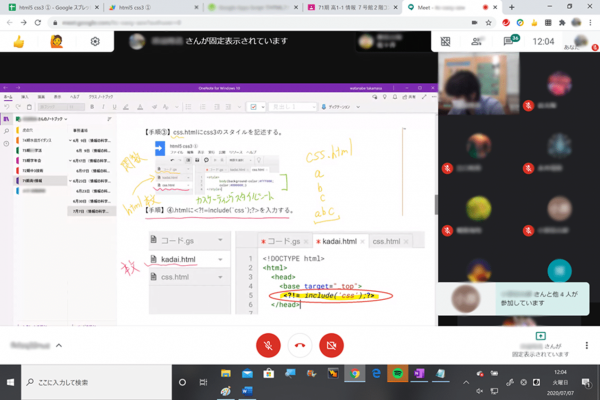Viewport: 600px width, 400px height.
Task: Open Chrome from the taskbar
Action: pos(355,374)
